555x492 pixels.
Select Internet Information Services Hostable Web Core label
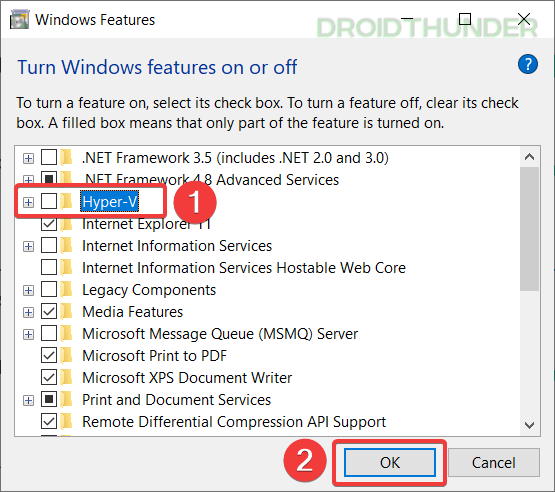(244, 268)
